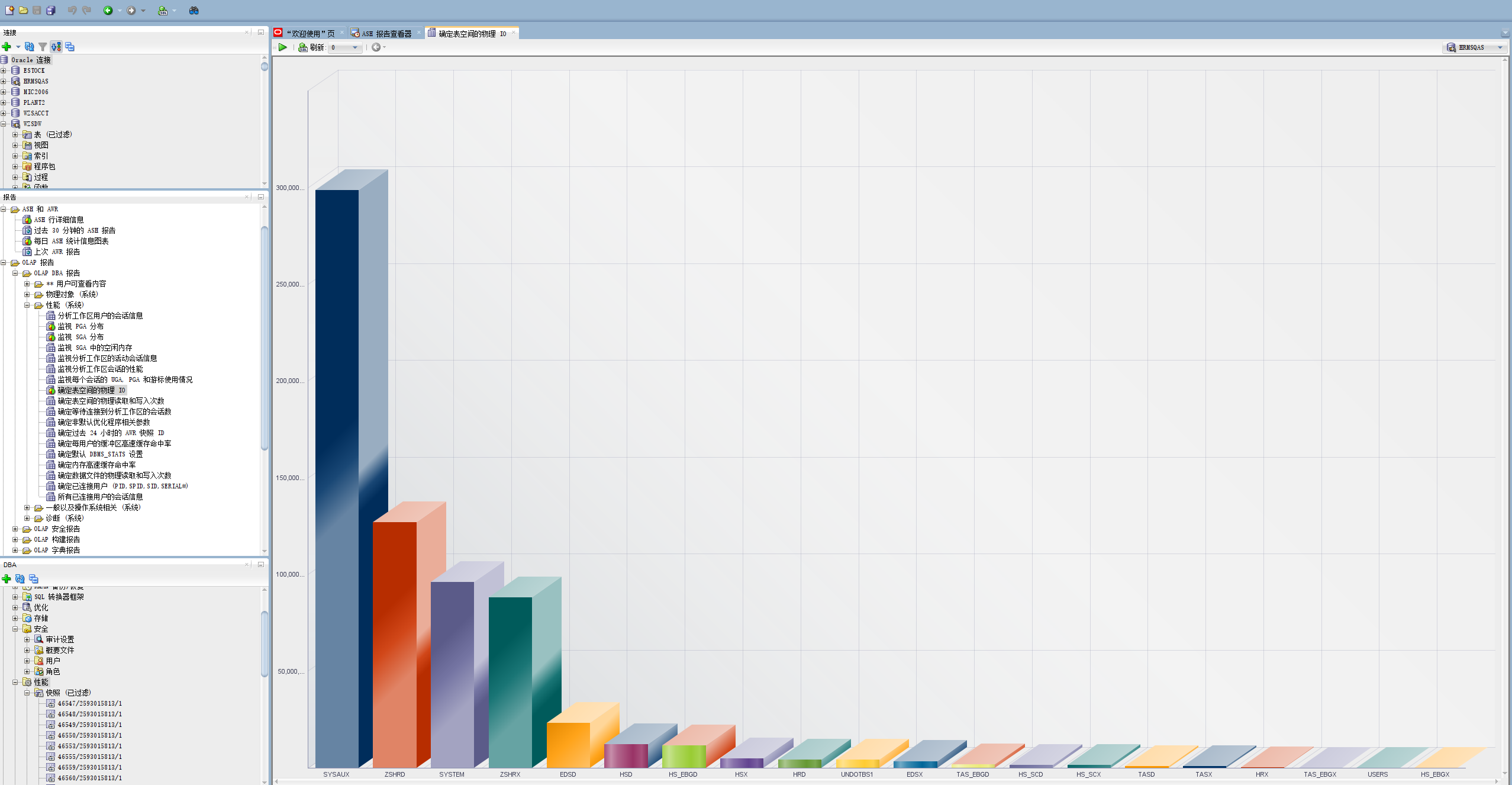Click the reports panel vertical scrollbar
Image resolution: width=1512 pixels, height=785 pixels.
(265, 337)
